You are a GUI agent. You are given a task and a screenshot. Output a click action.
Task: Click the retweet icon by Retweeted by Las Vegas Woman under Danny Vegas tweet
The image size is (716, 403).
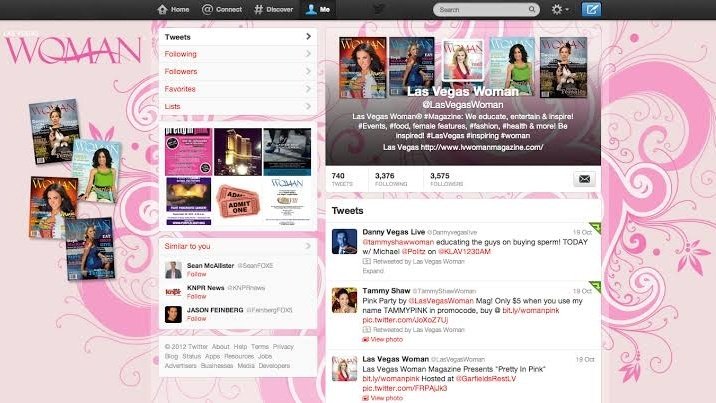click(x=366, y=262)
